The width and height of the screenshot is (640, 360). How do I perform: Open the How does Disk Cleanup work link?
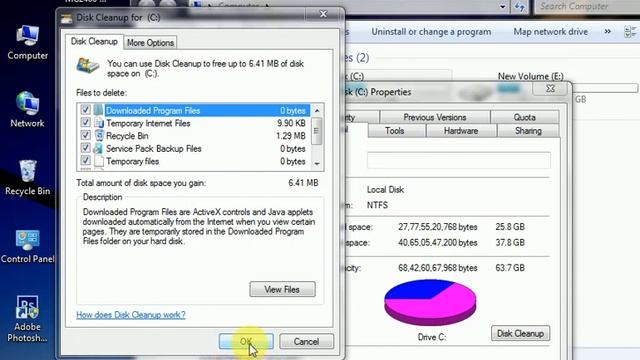131,315
